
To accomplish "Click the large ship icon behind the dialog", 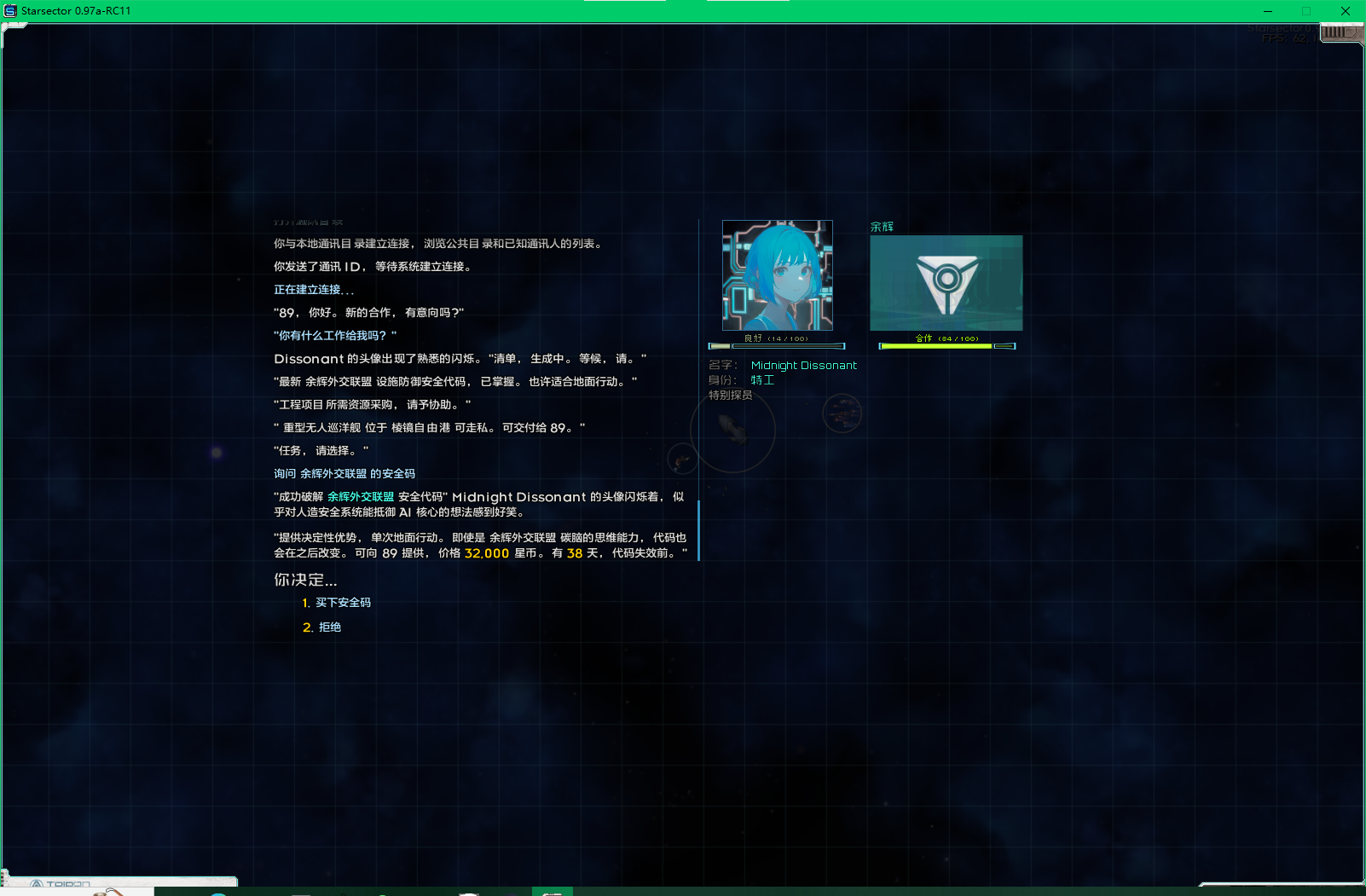I will click(732, 428).
